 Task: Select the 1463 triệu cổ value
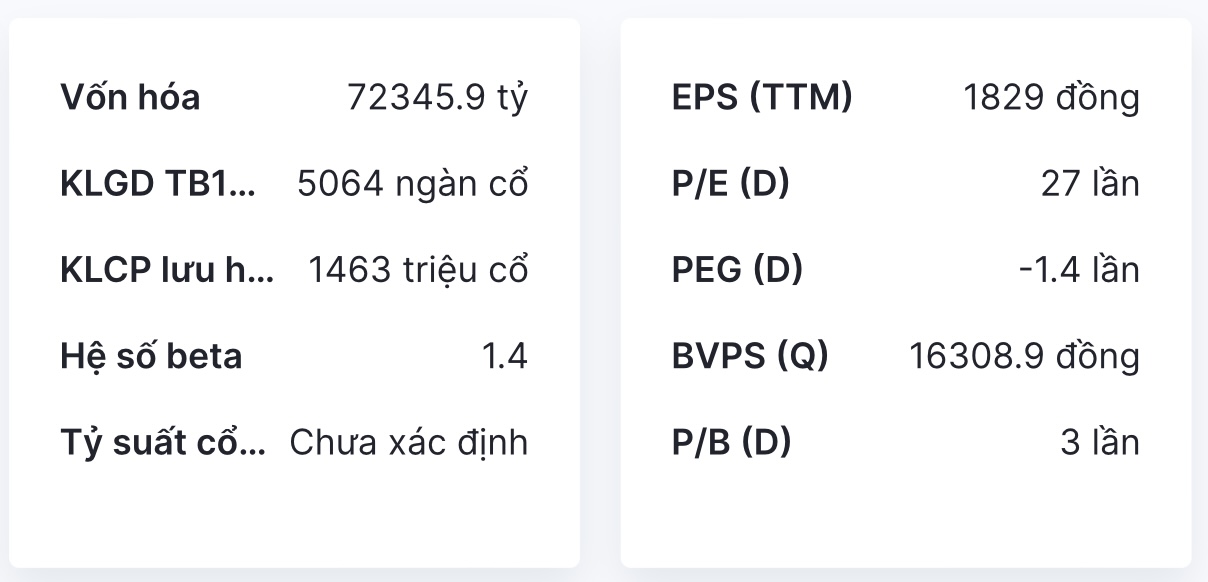coord(418,270)
